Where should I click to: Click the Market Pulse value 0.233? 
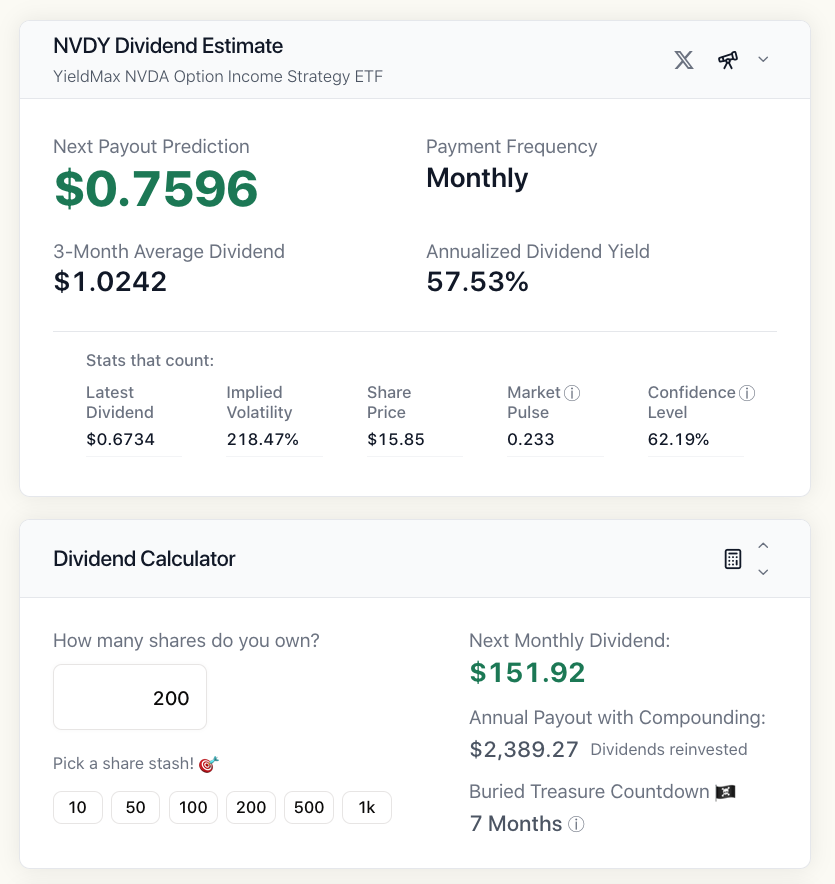[531, 439]
